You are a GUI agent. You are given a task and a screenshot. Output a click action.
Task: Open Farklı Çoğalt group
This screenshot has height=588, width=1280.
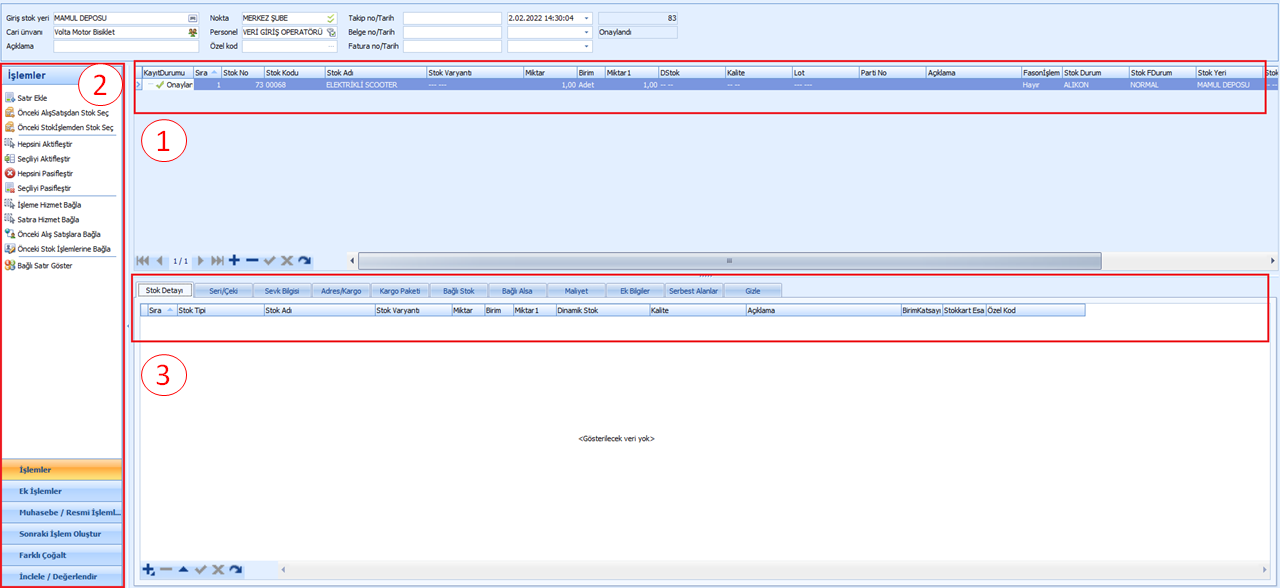click(63, 555)
